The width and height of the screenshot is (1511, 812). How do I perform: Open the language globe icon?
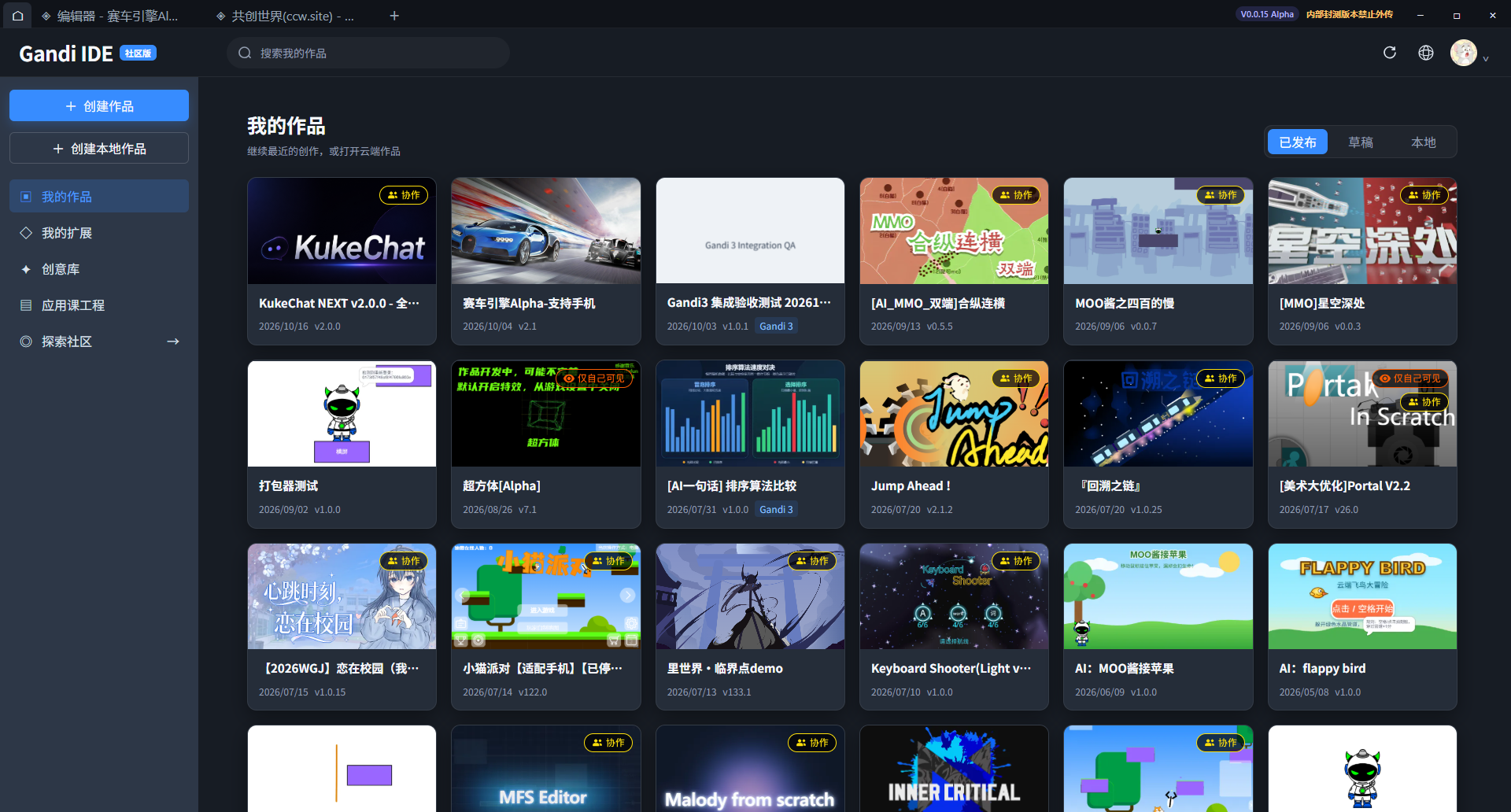(x=1426, y=53)
